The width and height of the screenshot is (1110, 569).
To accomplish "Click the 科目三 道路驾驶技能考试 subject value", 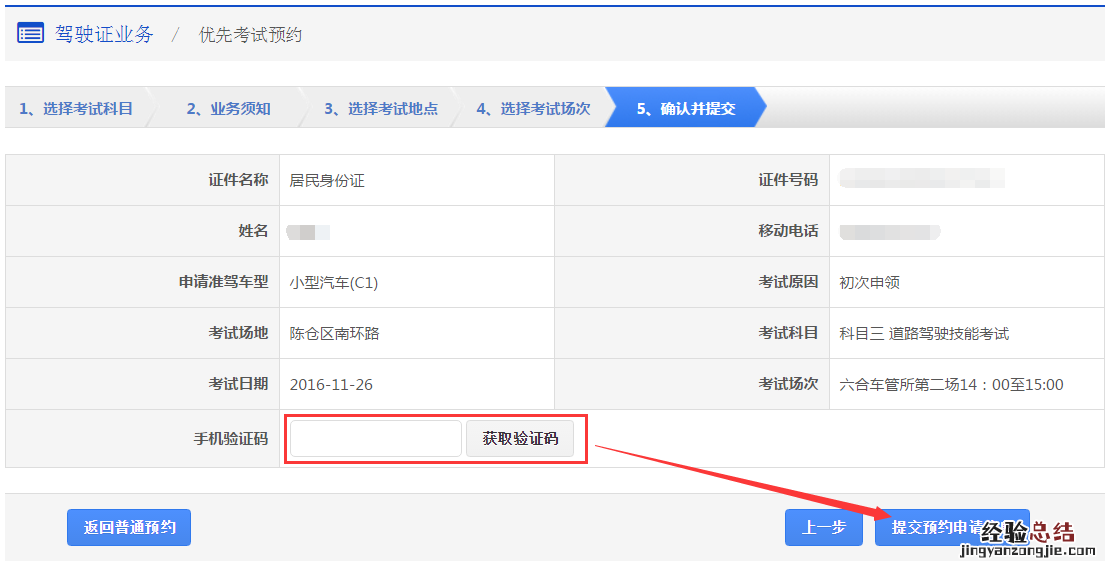I will click(924, 334).
